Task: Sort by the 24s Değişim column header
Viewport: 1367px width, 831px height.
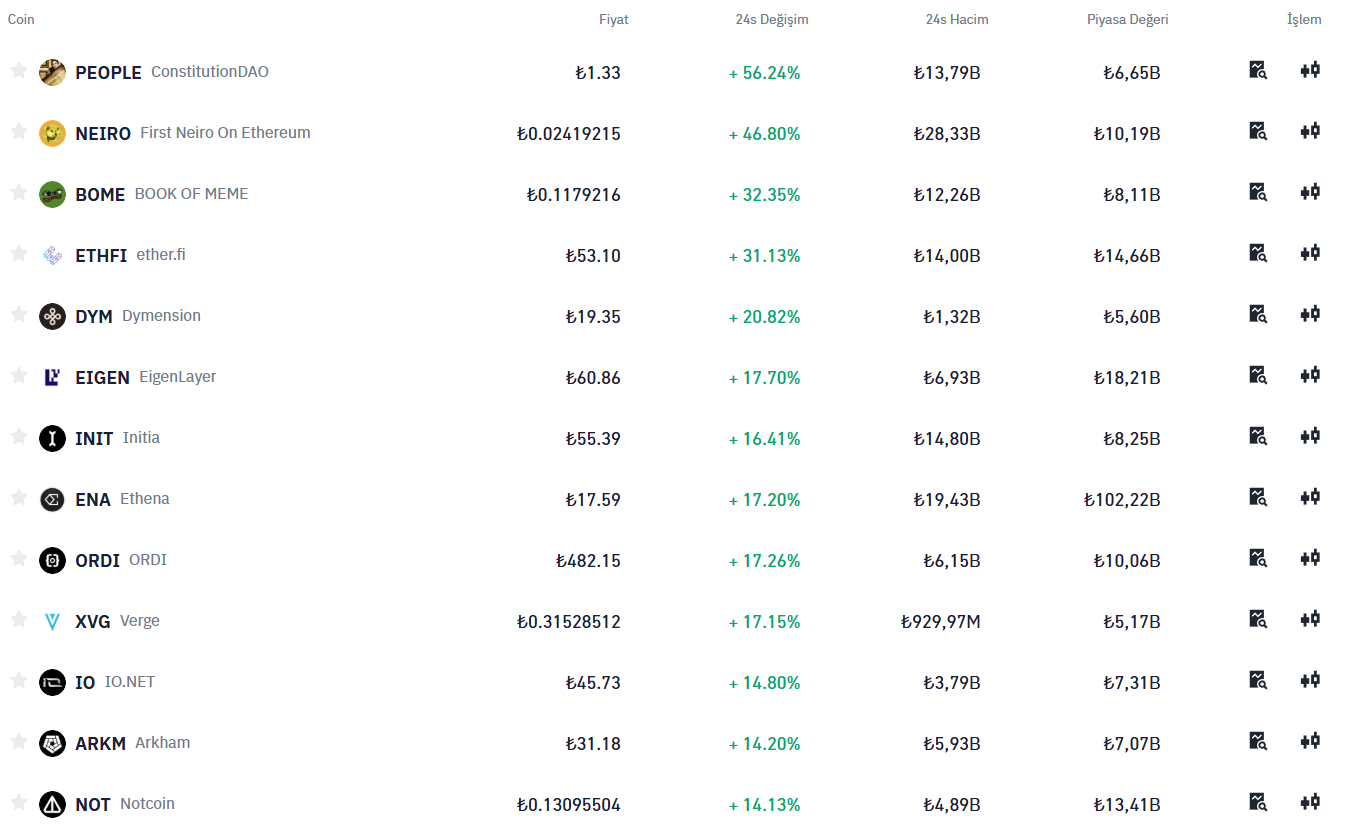Action: click(771, 20)
